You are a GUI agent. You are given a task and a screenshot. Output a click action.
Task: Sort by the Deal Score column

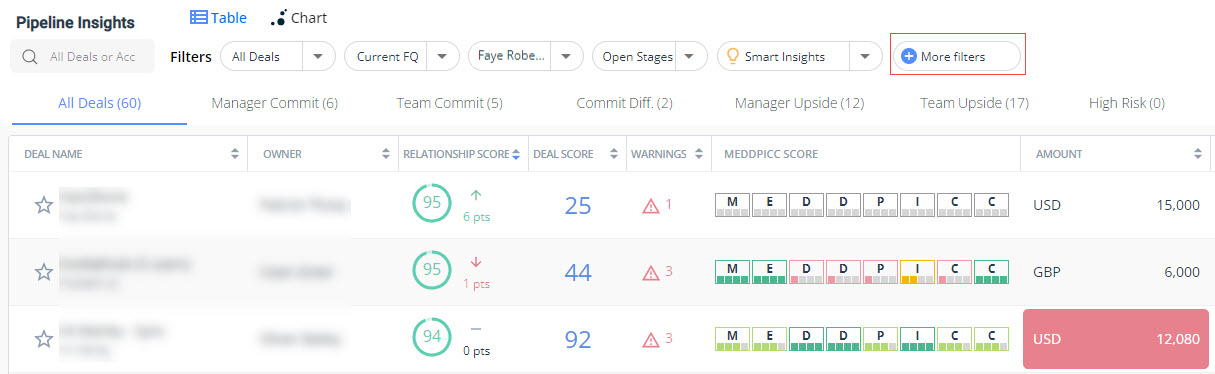click(x=615, y=154)
